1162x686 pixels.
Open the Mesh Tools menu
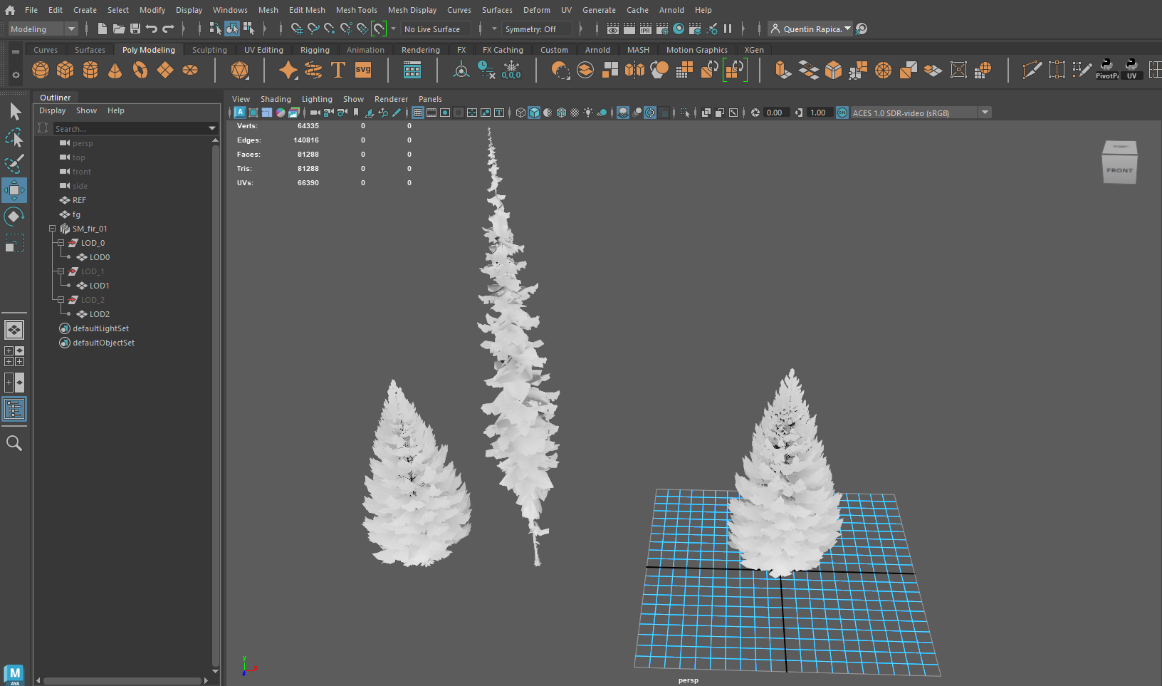[x=356, y=10]
